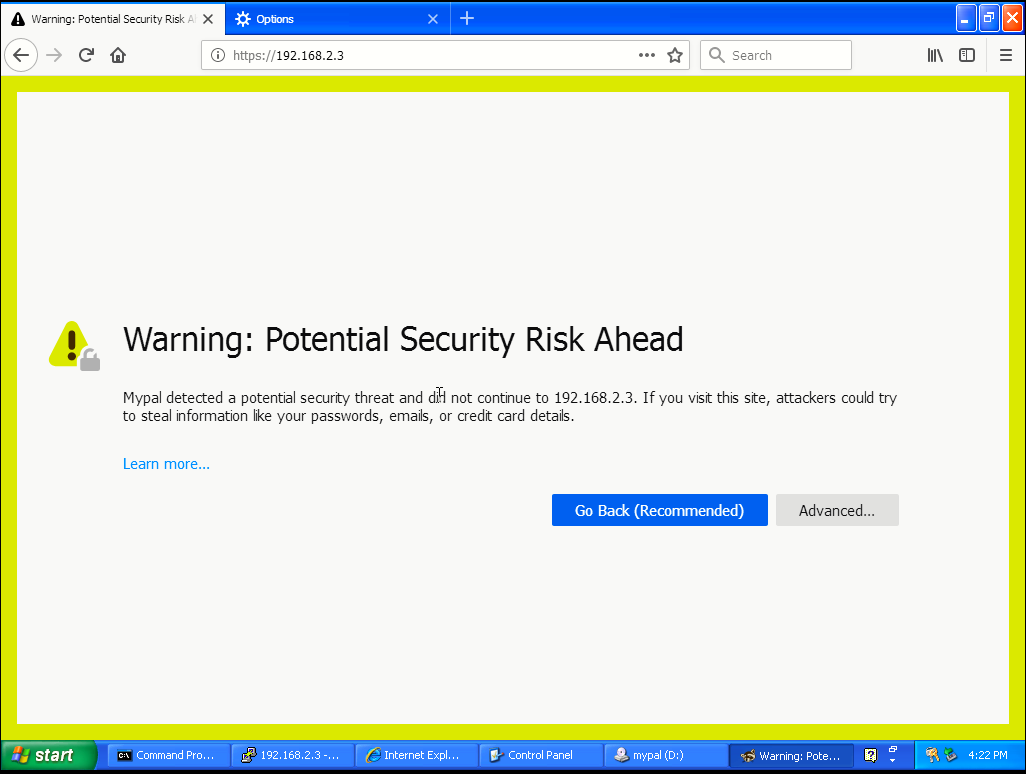Open the Library icon in toolbar
The height and width of the screenshot is (774, 1026).
(935, 55)
